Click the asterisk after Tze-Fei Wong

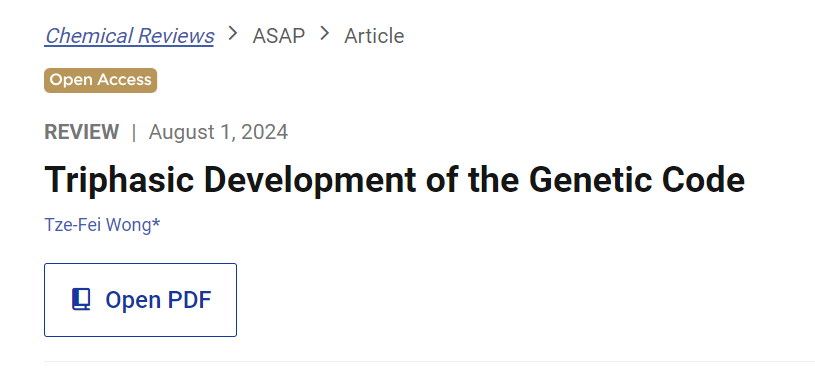coord(156,224)
